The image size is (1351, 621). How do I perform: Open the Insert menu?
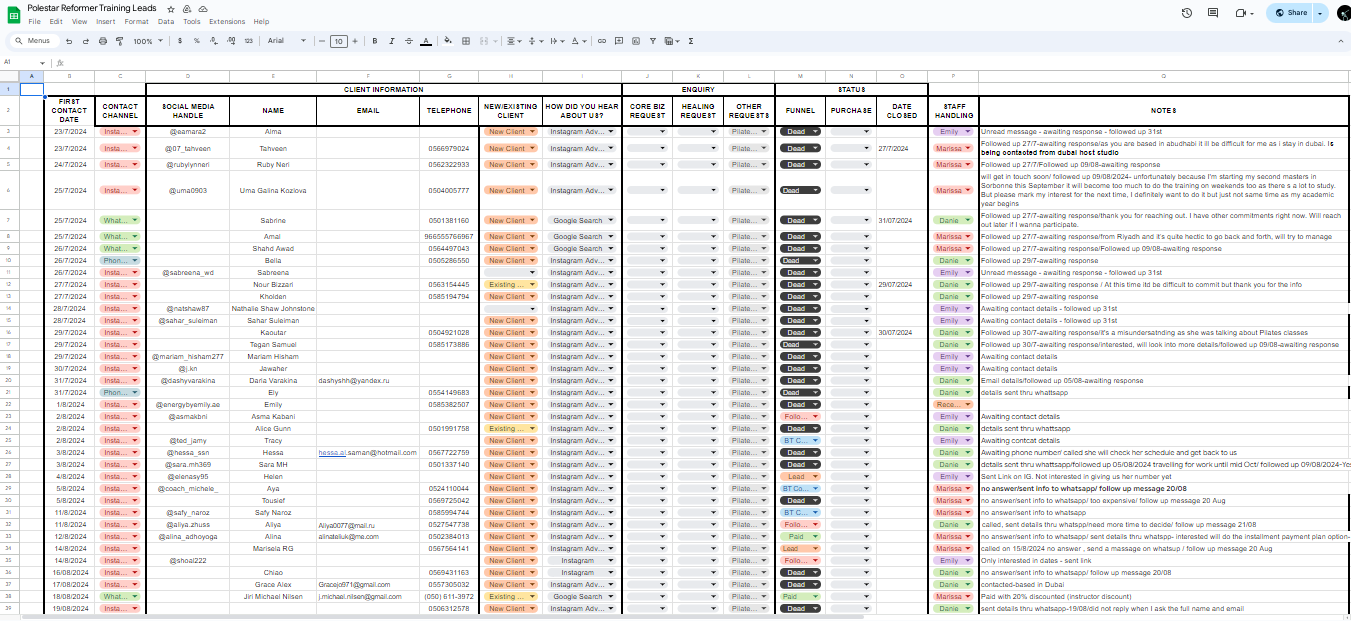105,21
